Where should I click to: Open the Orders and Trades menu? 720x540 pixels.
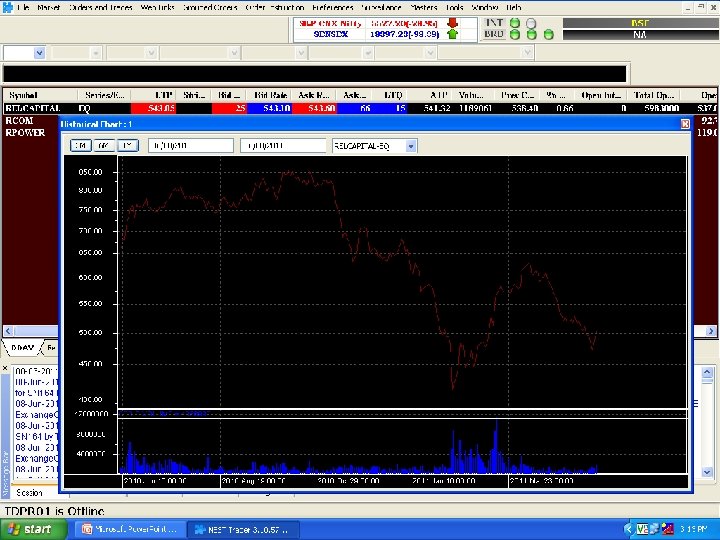(x=101, y=7)
